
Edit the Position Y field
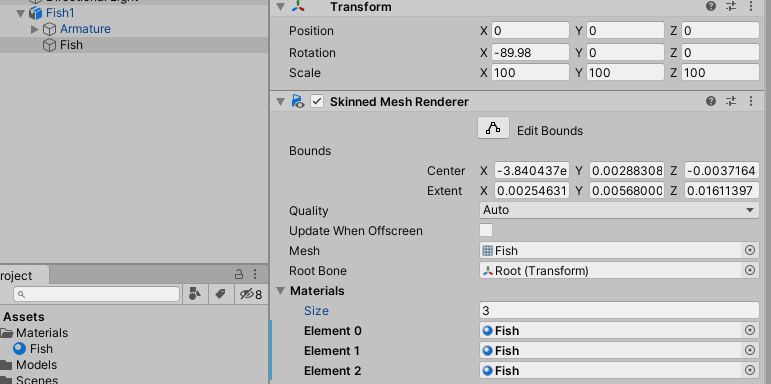pyautogui.click(x=624, y=30)
